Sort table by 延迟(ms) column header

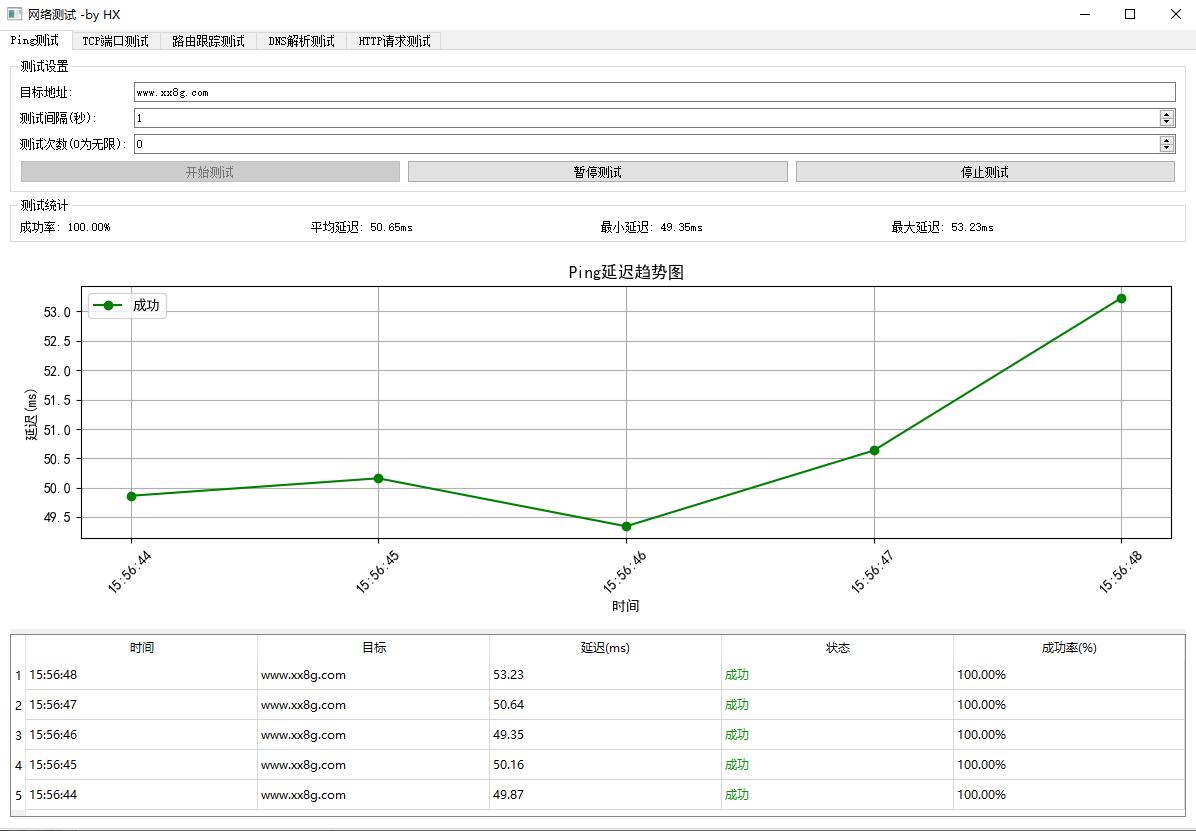605,648
